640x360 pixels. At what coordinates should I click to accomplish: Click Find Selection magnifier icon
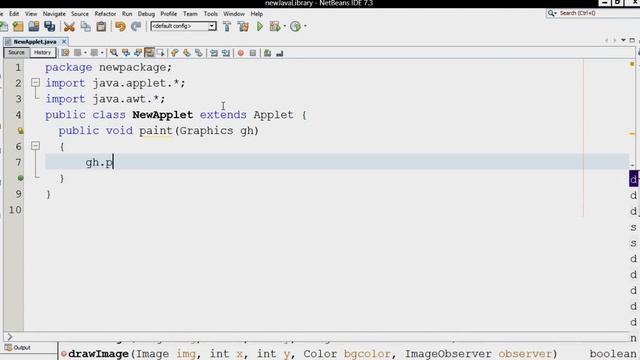(113, 53)
